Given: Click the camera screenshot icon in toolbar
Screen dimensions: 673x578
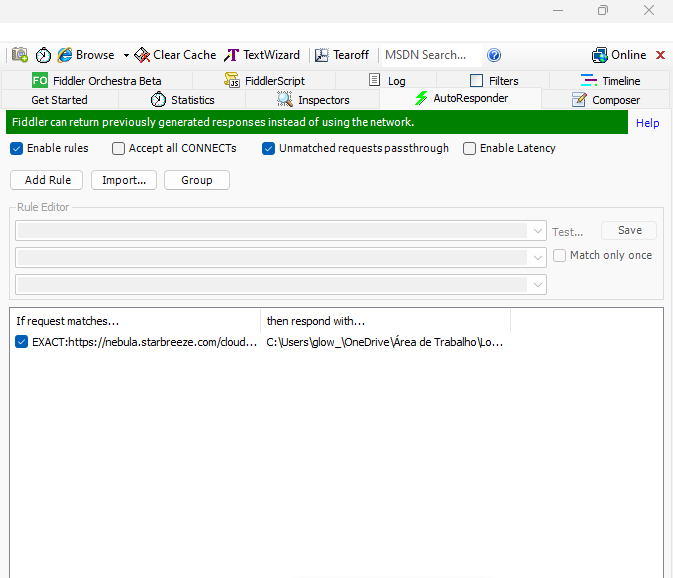Looking at the screenshot, I should tap(20, 55).
